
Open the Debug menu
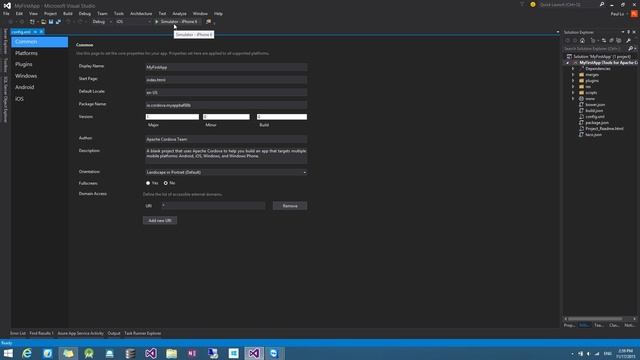84,13
